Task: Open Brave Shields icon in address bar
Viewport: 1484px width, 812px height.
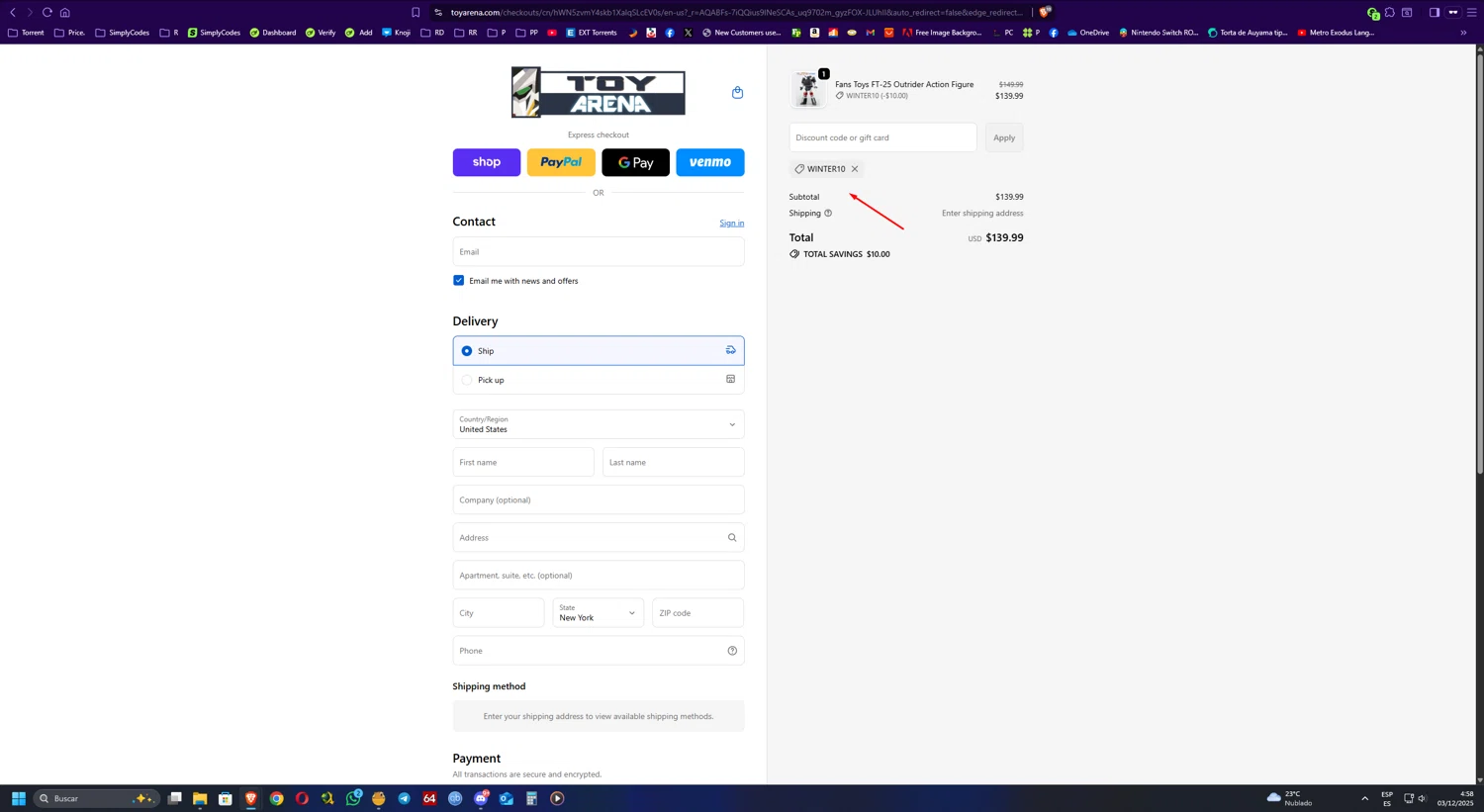Action: [x=1045, y=12]
